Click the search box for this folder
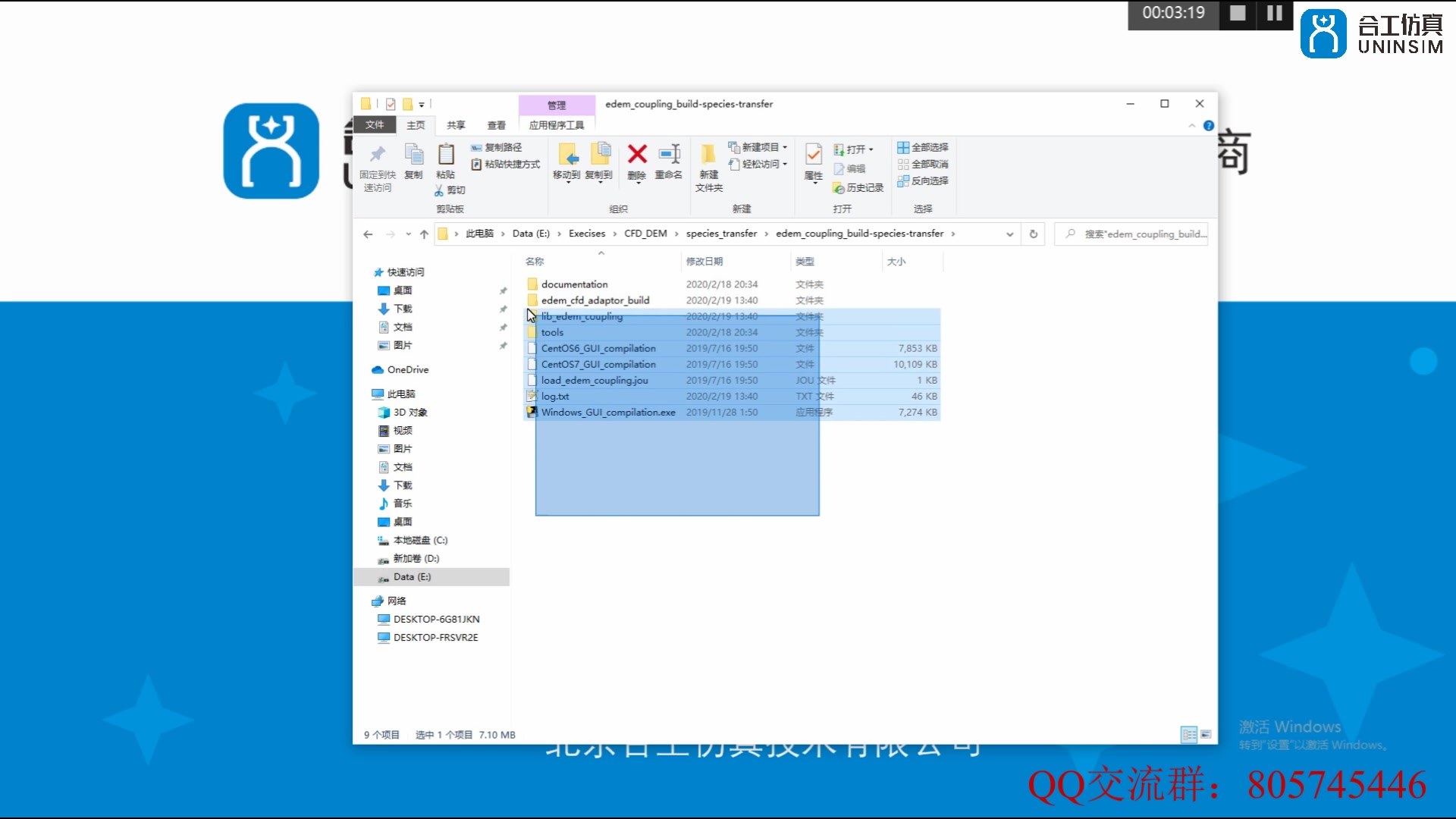This screenshot has width=1456, height=819. [x=1131, y=234]
